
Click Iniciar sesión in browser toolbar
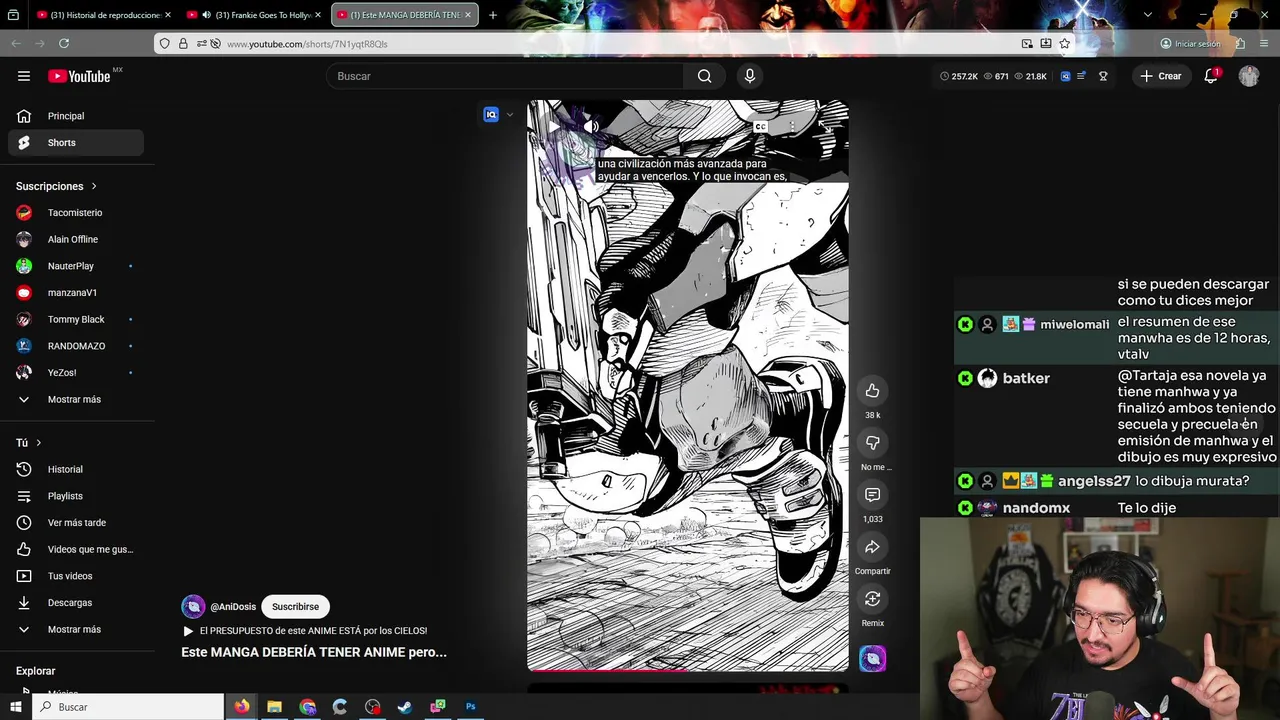coord(1190,44)
